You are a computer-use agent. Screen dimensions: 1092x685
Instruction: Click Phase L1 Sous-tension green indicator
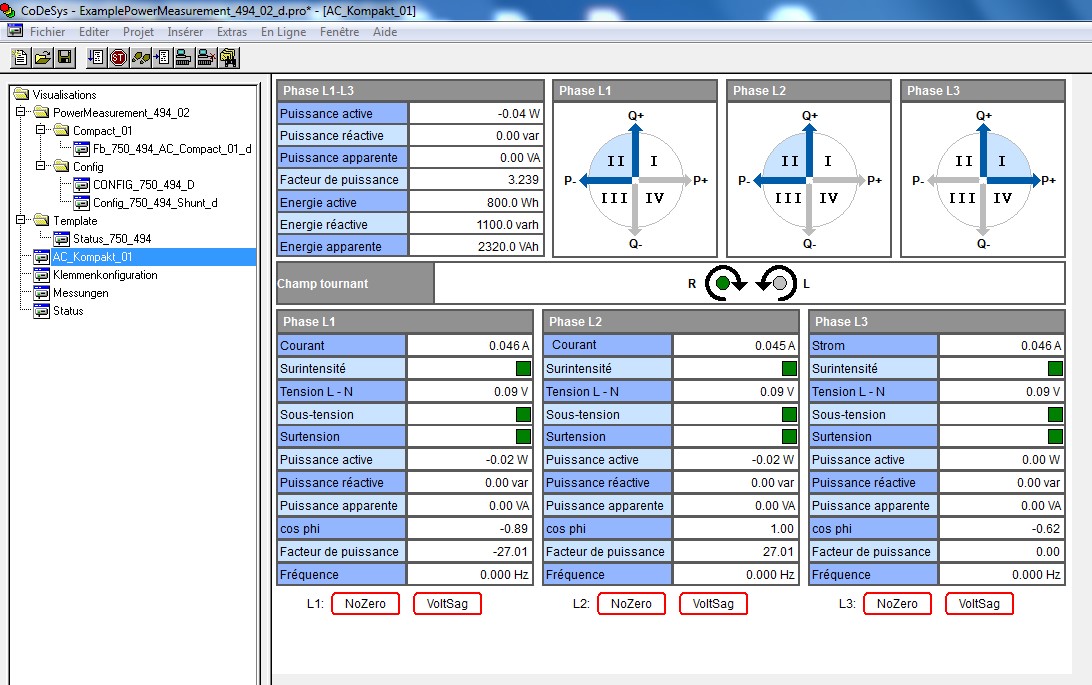point(523,414)
